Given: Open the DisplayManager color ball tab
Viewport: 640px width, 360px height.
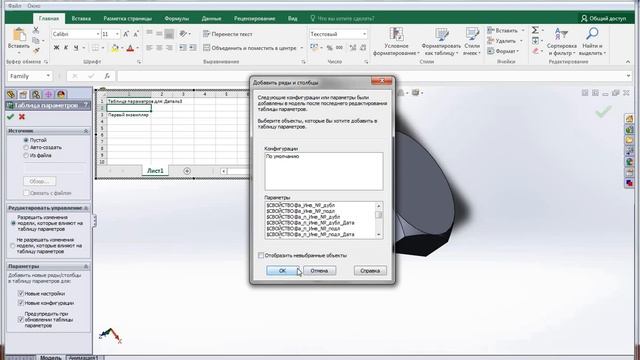Looking at the screenshot, I should tap(61, 94).
